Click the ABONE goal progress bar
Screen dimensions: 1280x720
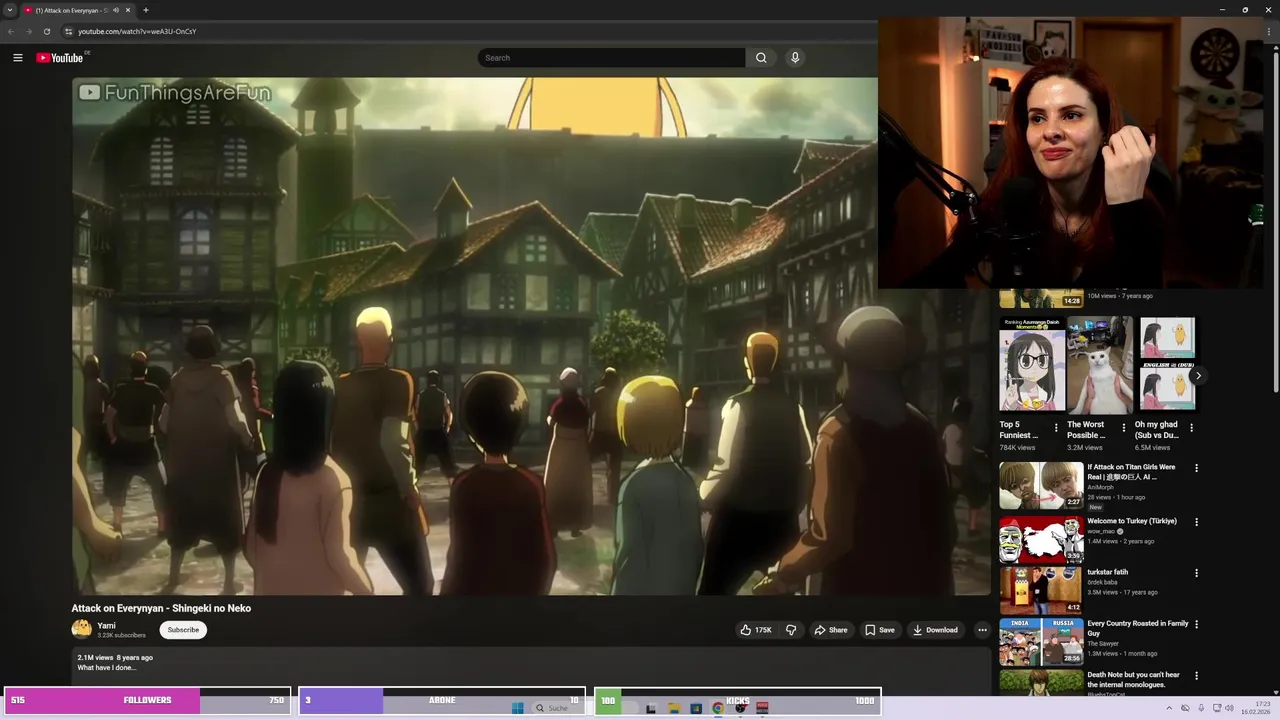pos(442,700)
